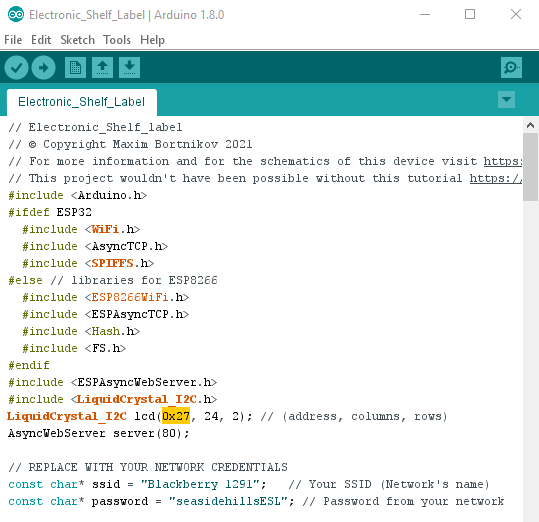Open a sketch via the up-arrow icon
539x522 pixels.
[x=102, y=68]
